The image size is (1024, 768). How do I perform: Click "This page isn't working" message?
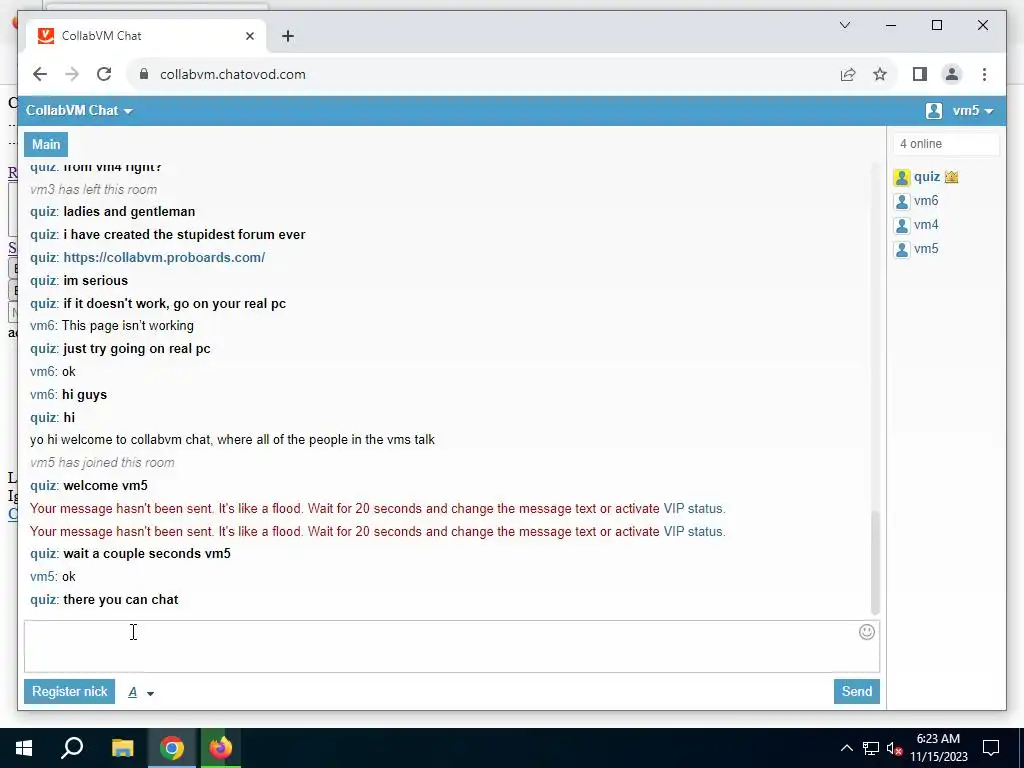point(127,326)
